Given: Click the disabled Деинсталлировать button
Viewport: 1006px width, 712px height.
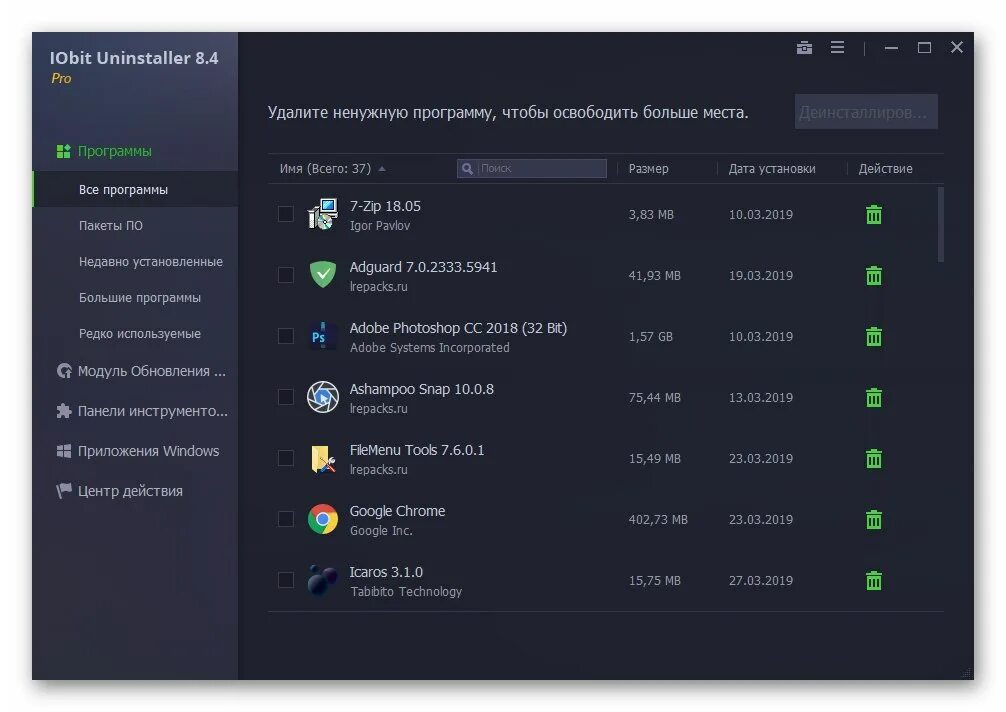Looking at the screenshot, I should [865, 112].
